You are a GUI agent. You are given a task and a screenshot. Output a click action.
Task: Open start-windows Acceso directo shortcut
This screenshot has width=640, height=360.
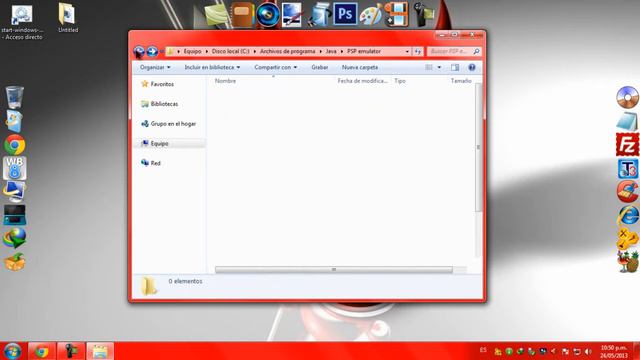click(x=22, y=22)
